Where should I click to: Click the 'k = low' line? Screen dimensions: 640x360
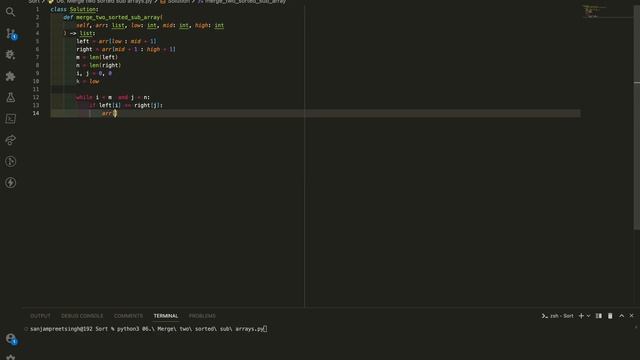click(88, 81)
